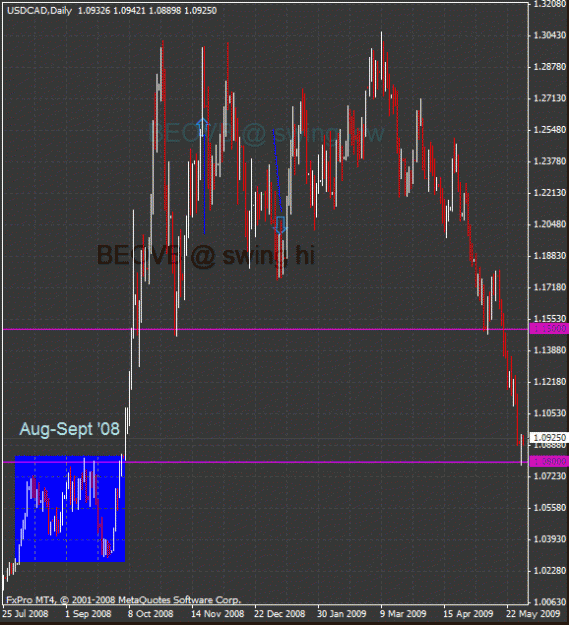Click the 1.18830 price scale label
This screenshot has width=569, height=625.
[549, 256]
